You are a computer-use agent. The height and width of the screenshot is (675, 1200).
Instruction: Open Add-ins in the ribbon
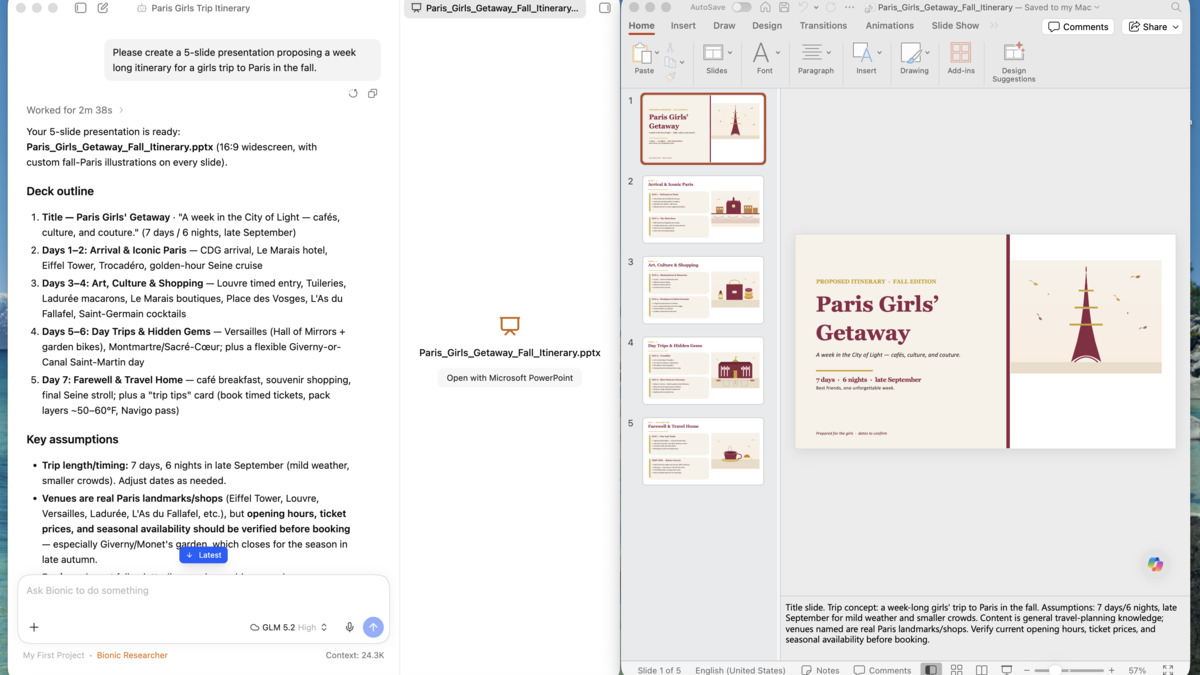(x=961, y=58)
